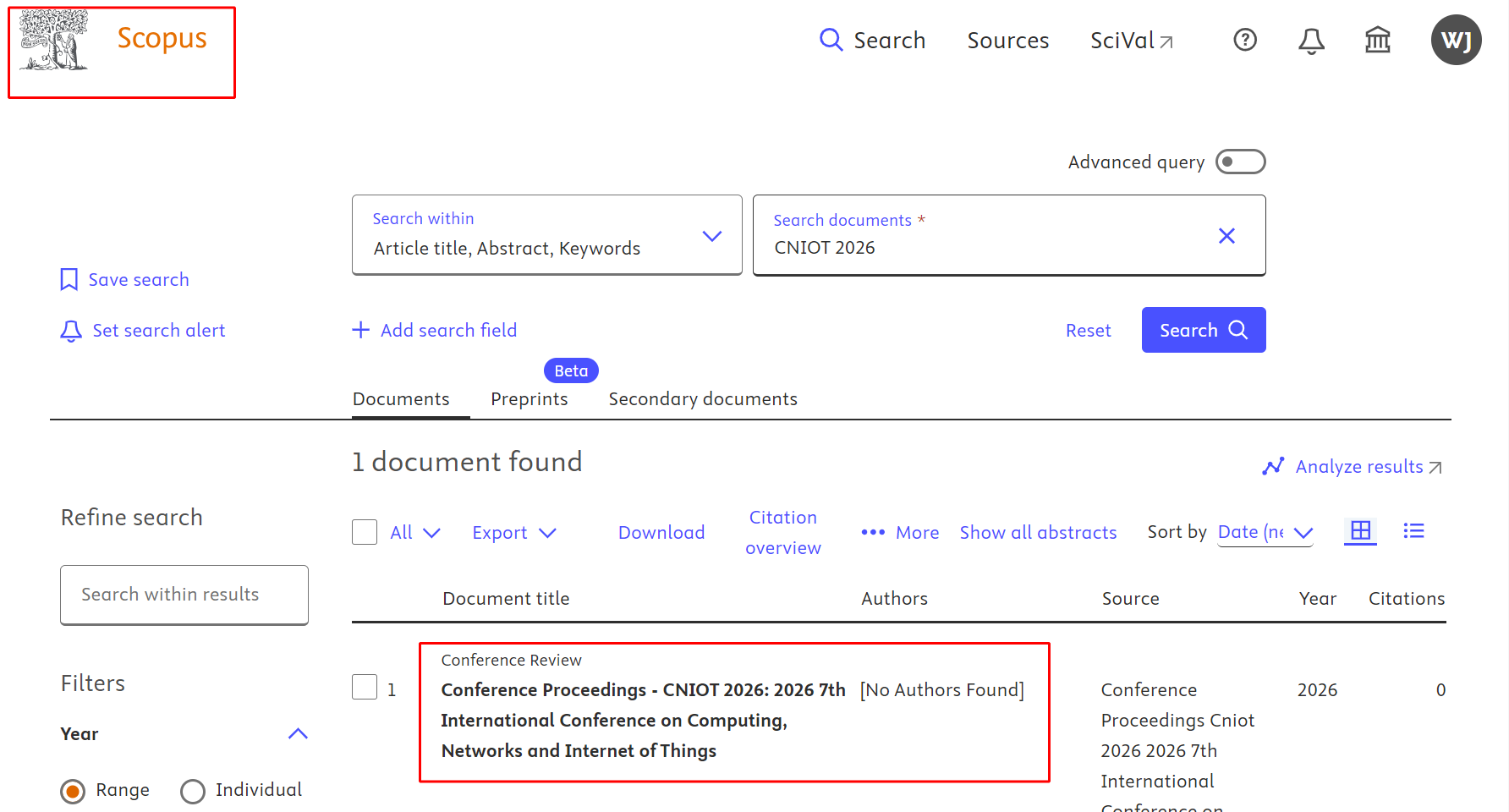Image resolution: width=1509 pixels, height=812 pixels.
Task: Click the blue Search button
Action: click(x=1204, y=330)
